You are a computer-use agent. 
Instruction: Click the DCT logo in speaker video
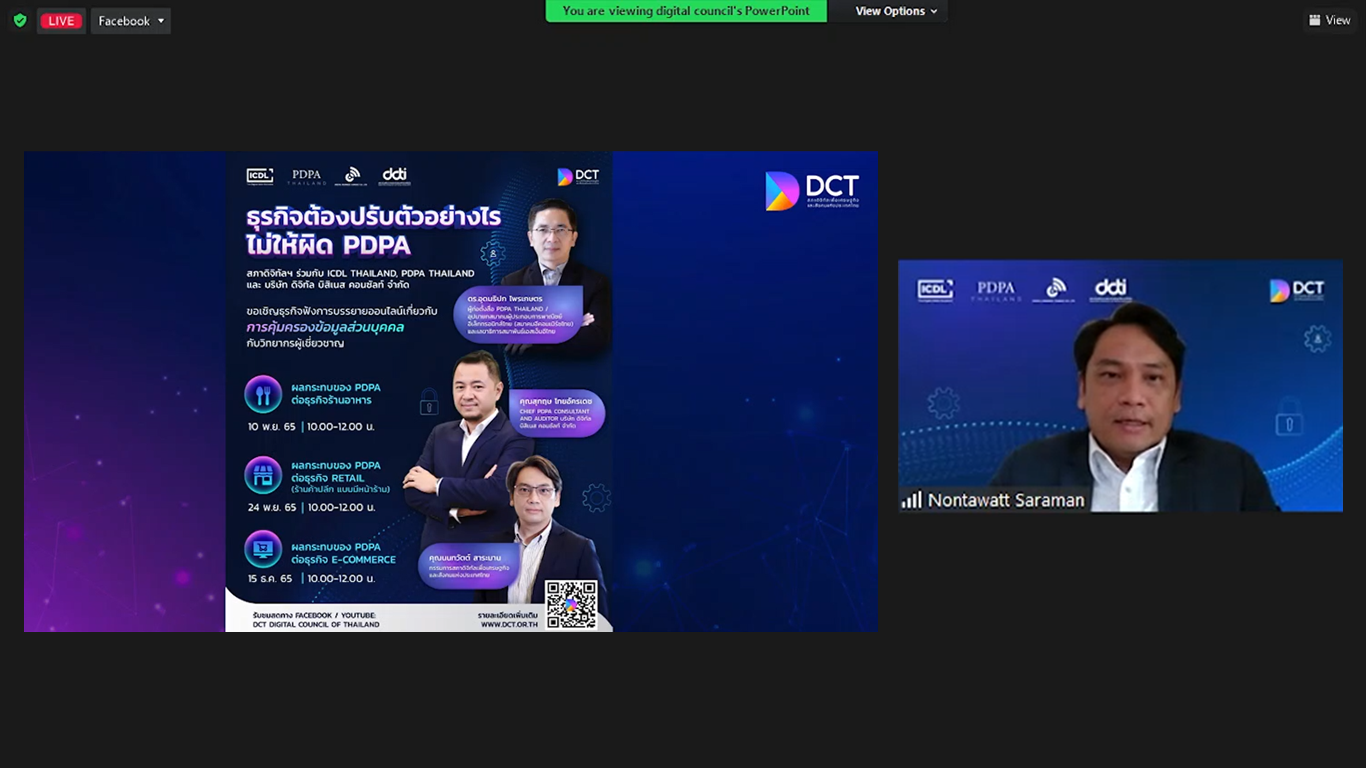pyautogui.click(x=1297, y=290)
